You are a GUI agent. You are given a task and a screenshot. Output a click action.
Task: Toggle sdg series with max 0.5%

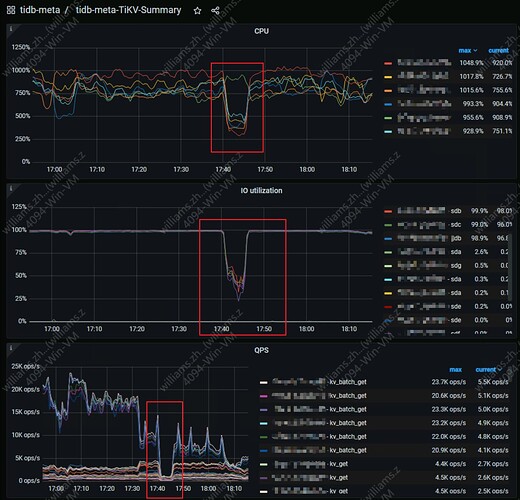[x=429, y=266]
